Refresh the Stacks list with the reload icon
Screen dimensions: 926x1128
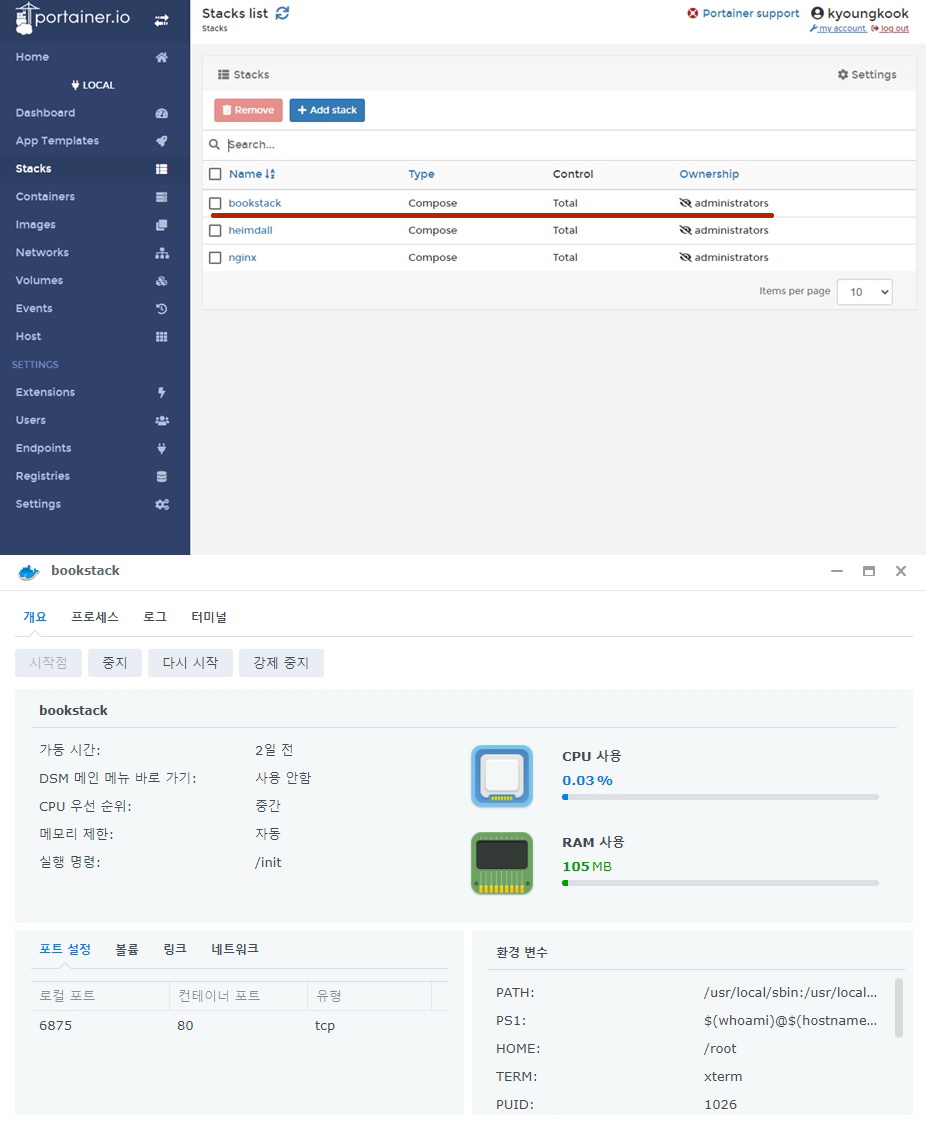tap(283, 13)
